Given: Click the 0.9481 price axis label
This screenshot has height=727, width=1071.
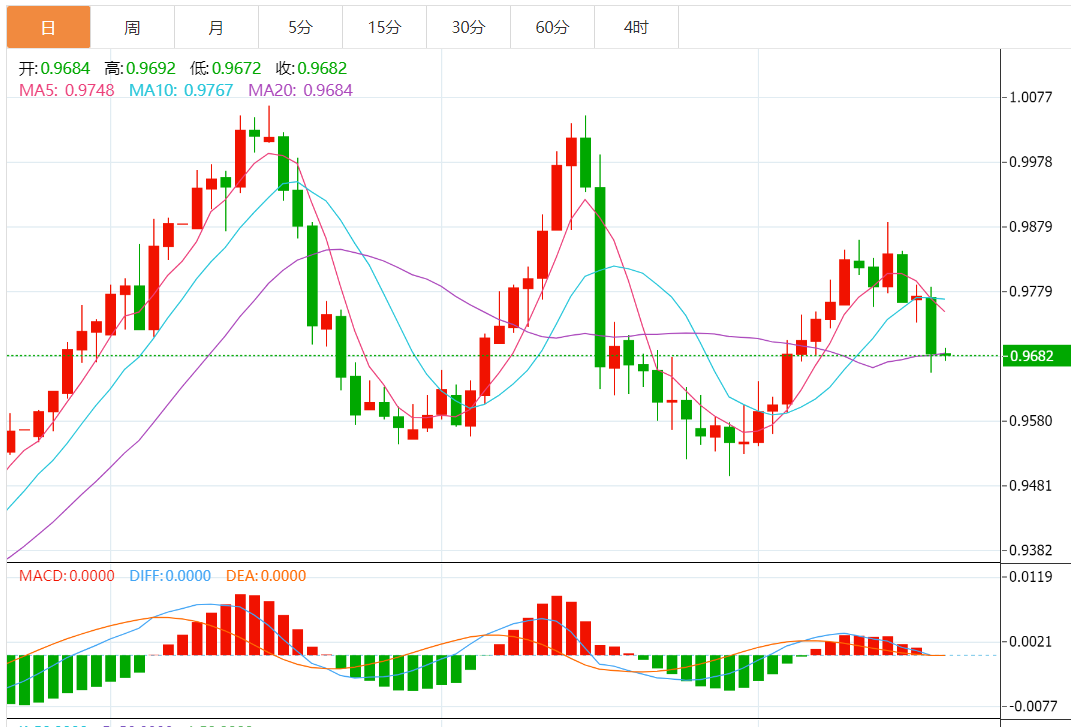Looking at the screenshot, I should [1031, 486].
